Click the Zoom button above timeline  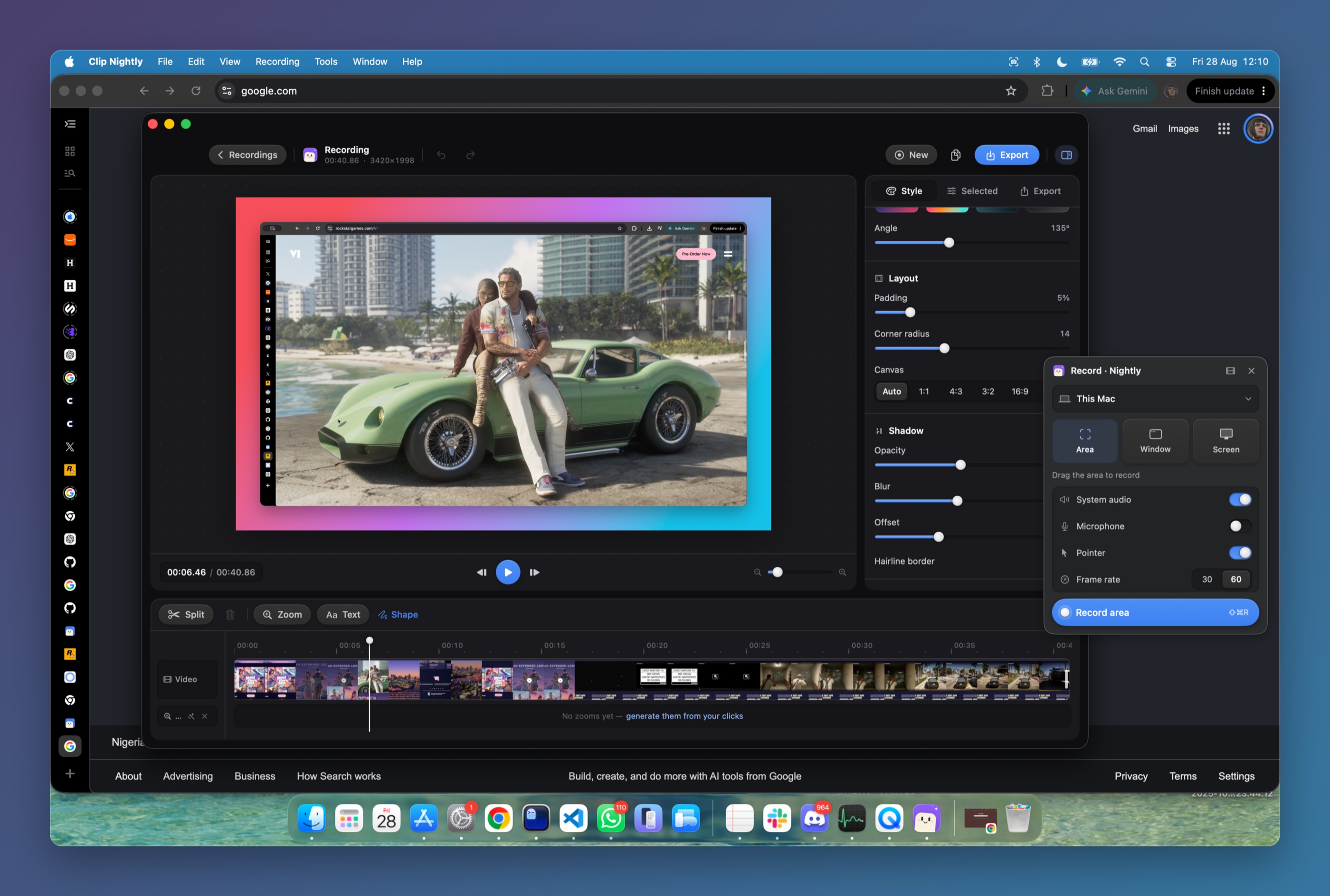pyautogui.click(x=282, y=614)
